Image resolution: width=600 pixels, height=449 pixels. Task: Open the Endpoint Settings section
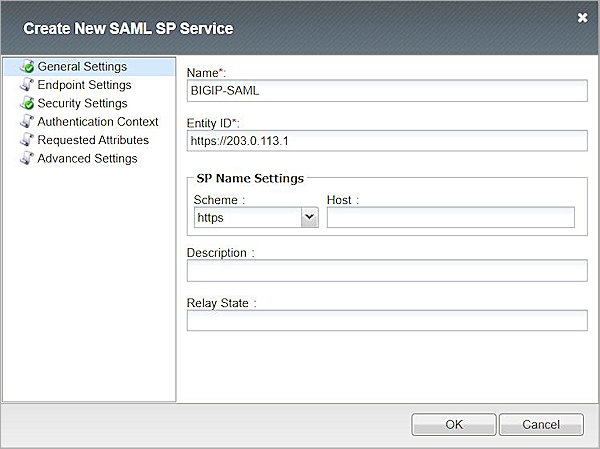[x=84, y=85]
